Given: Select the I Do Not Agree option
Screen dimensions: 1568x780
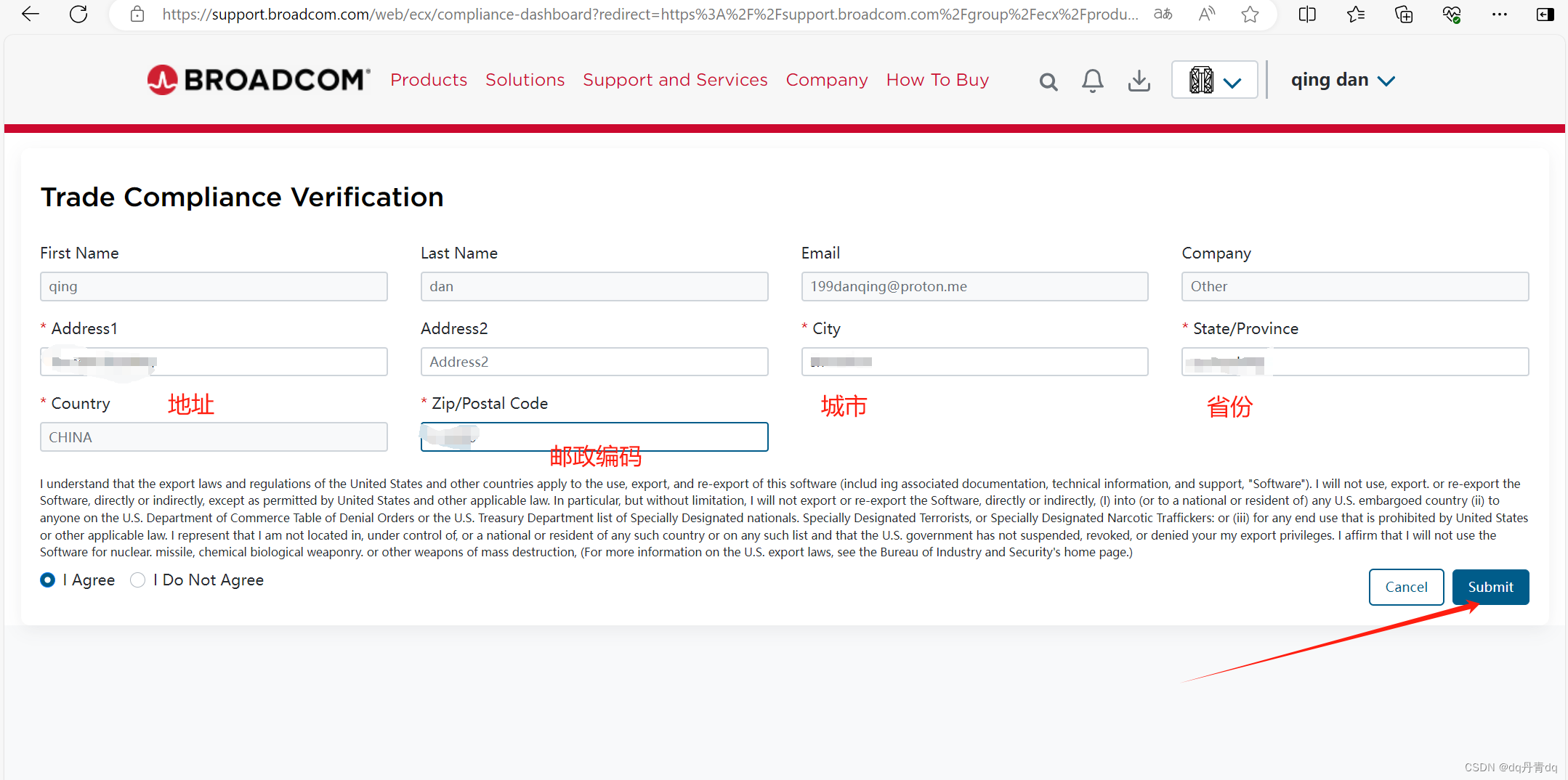Looking at the screenshot, I should pos(138,580).
